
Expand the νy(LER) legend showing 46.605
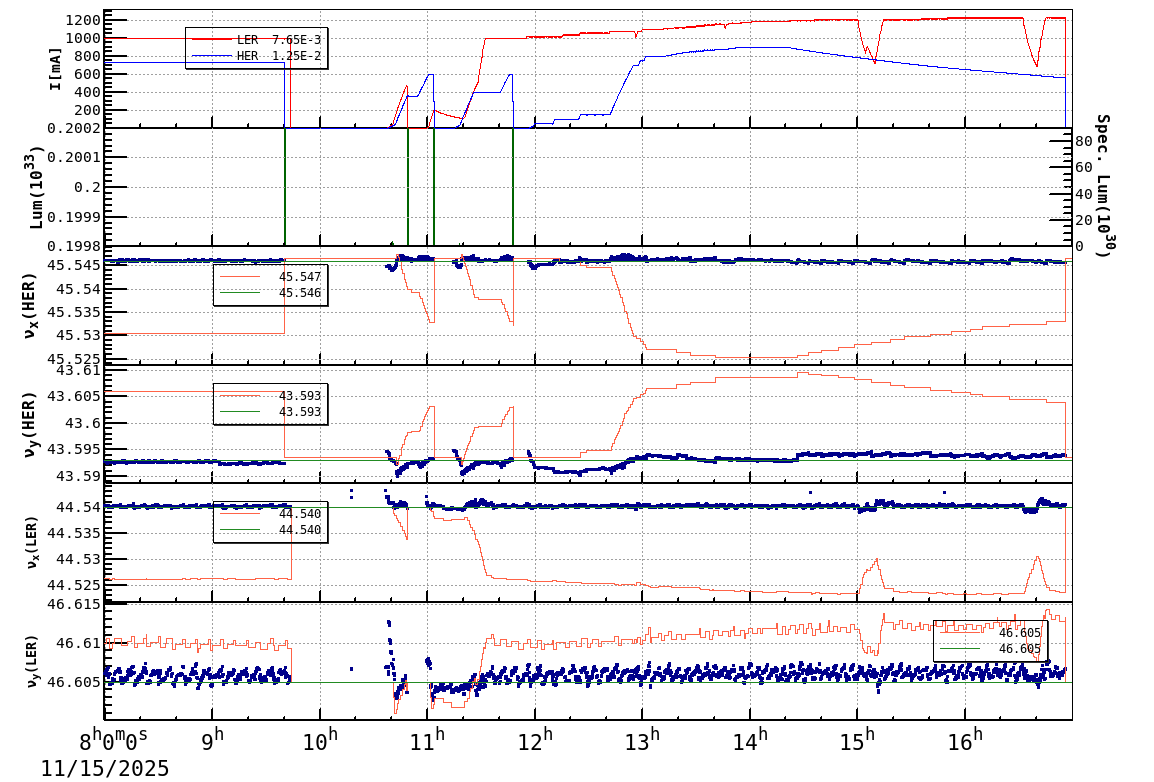tap(988, 640)
